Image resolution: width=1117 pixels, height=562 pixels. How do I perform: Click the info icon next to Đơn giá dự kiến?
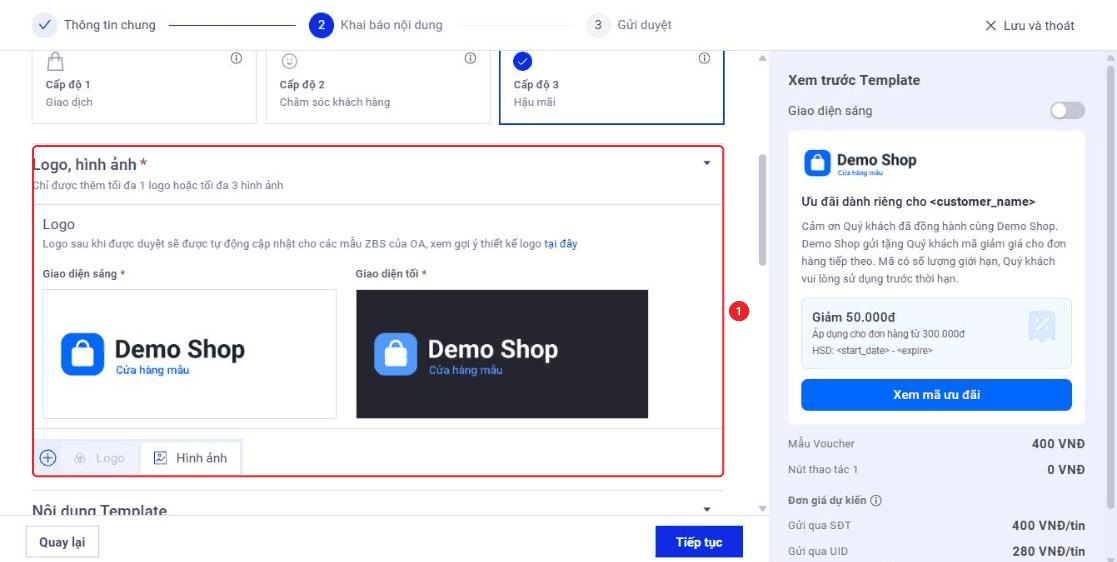[876, 500]
